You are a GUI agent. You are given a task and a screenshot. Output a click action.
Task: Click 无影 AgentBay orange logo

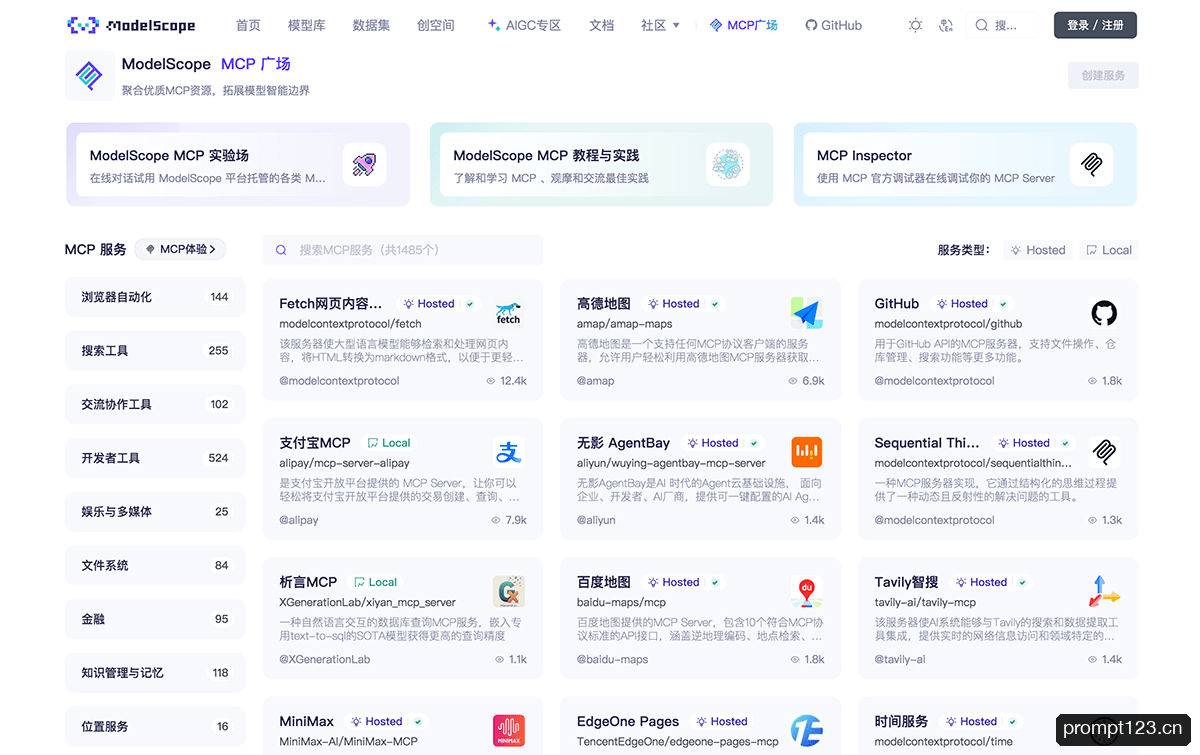[806, 452]
